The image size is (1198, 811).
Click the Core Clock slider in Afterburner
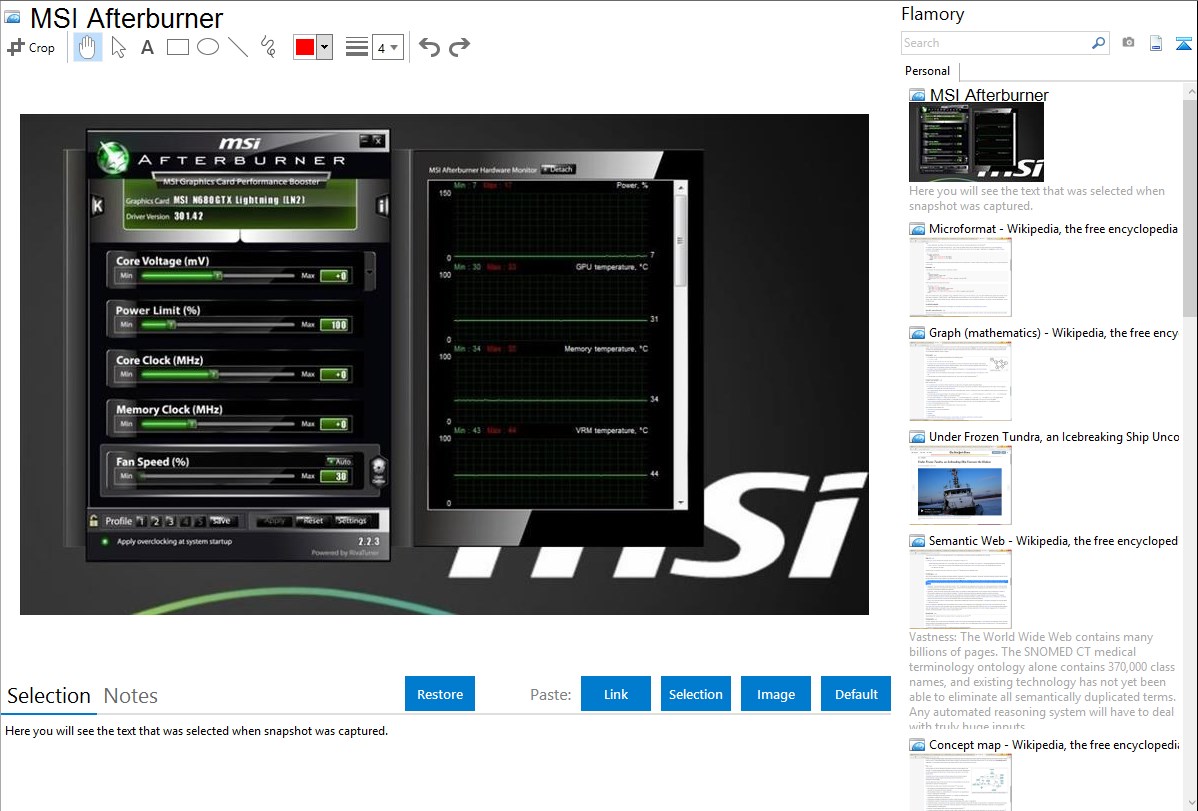pyautogui.click(x=218, y=375)
